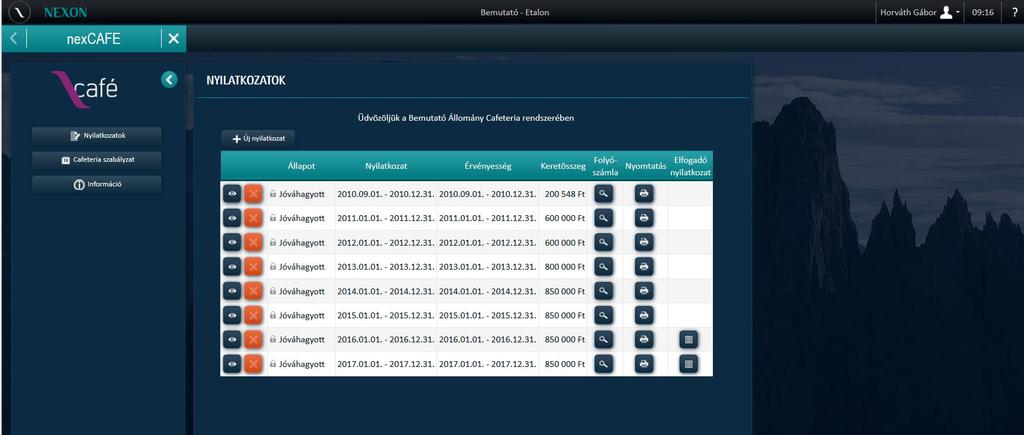1024x435 pixels.
Task: Open Folyószámla for the 200 548 Ft row
Action: click(x=603, y=193)
